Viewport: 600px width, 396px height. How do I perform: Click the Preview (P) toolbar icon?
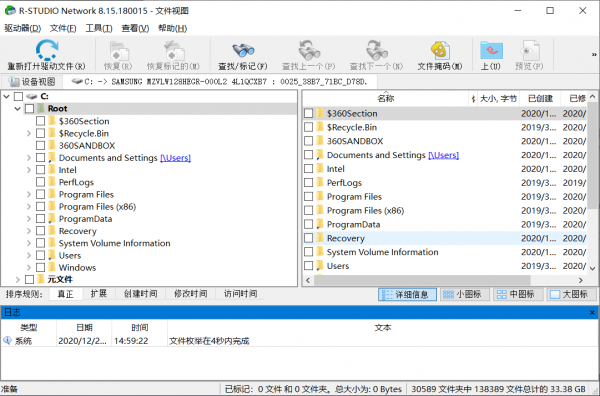pos(530,50)
